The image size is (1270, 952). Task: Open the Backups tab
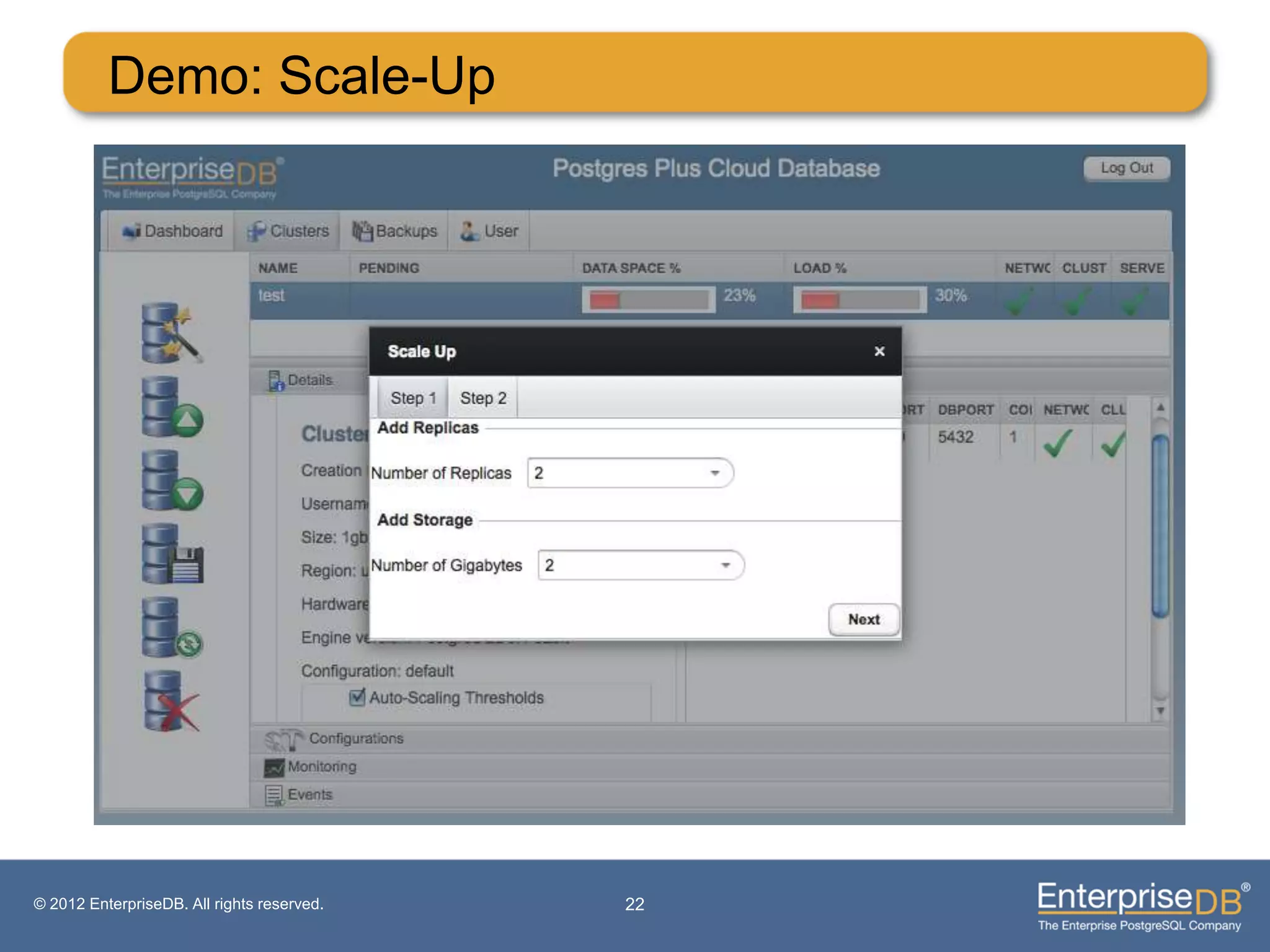(394, 231)
